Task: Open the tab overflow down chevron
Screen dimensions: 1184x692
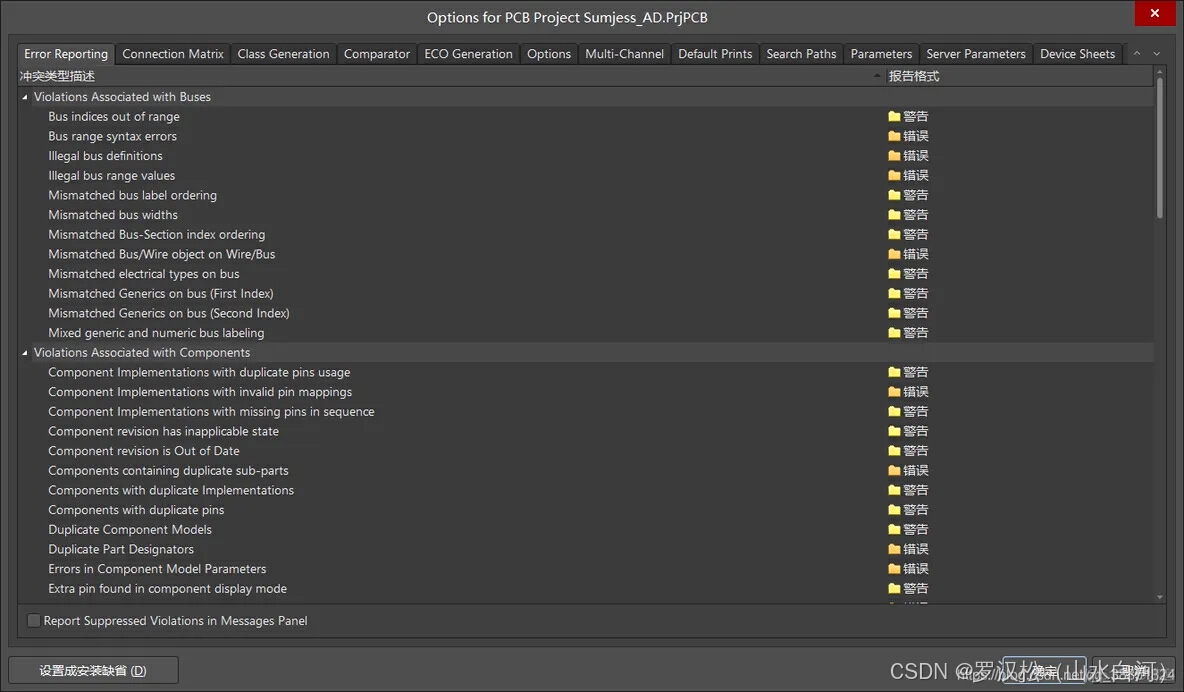Action: 1156,54
